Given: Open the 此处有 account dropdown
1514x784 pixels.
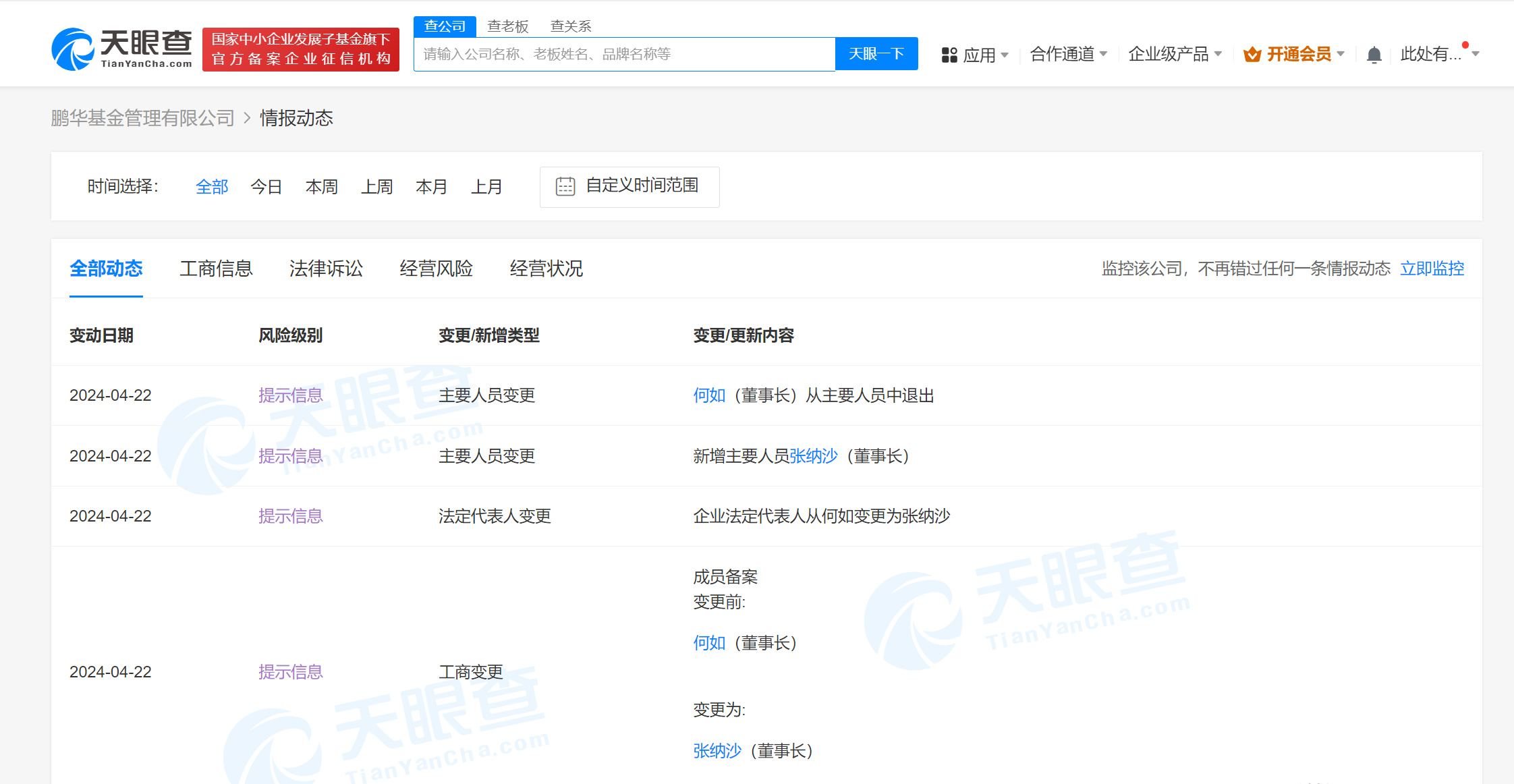Looking at the screenshot, I should coord(1430,54).
